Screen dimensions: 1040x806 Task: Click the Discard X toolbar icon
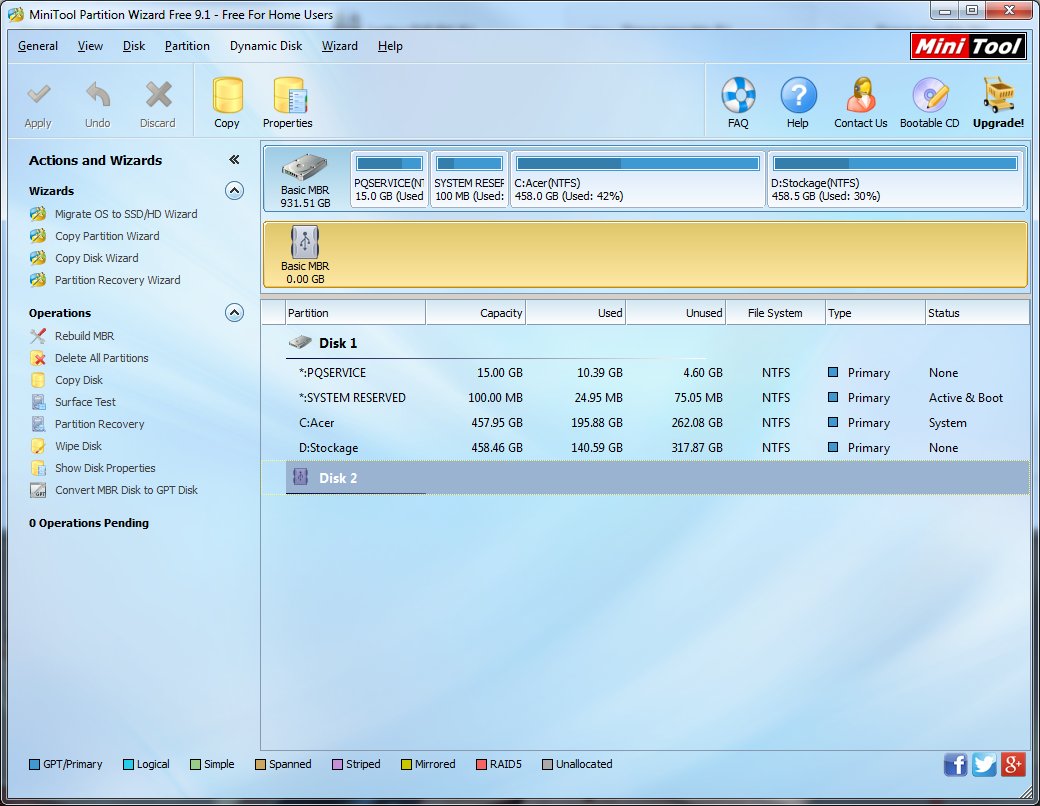[159, 95]
